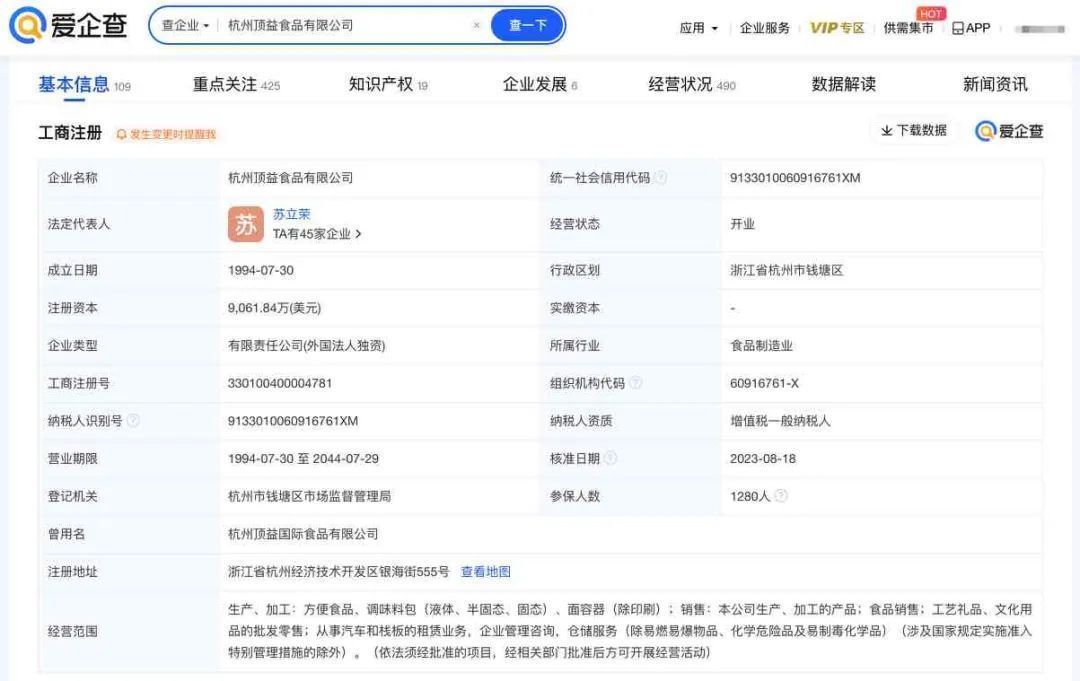Click the HOT badge above 供需集市
Screen dimensions: 1080x681
pyautogui.click(x=931, y=14)
